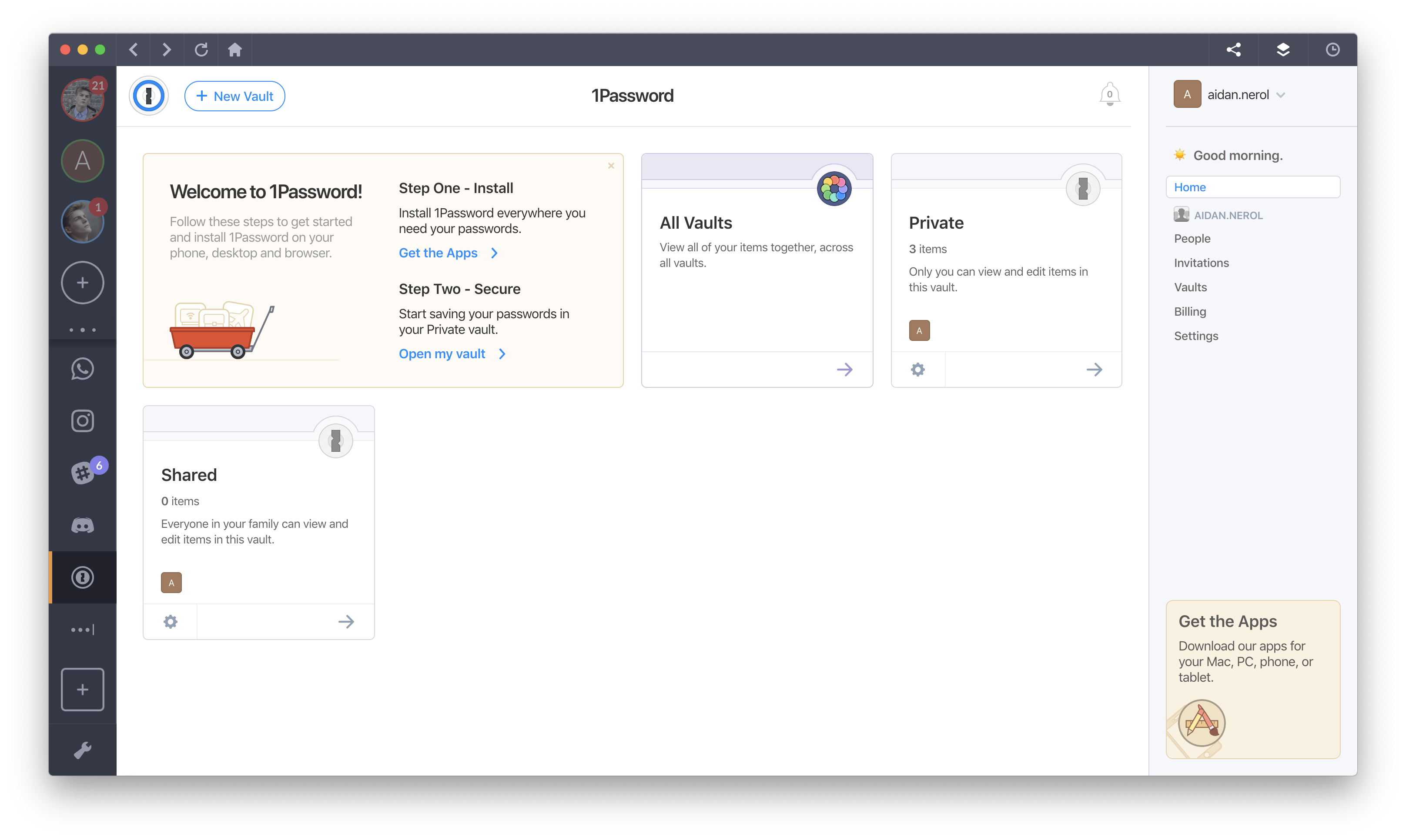Click the Private vault icon

click(1082, 188)
